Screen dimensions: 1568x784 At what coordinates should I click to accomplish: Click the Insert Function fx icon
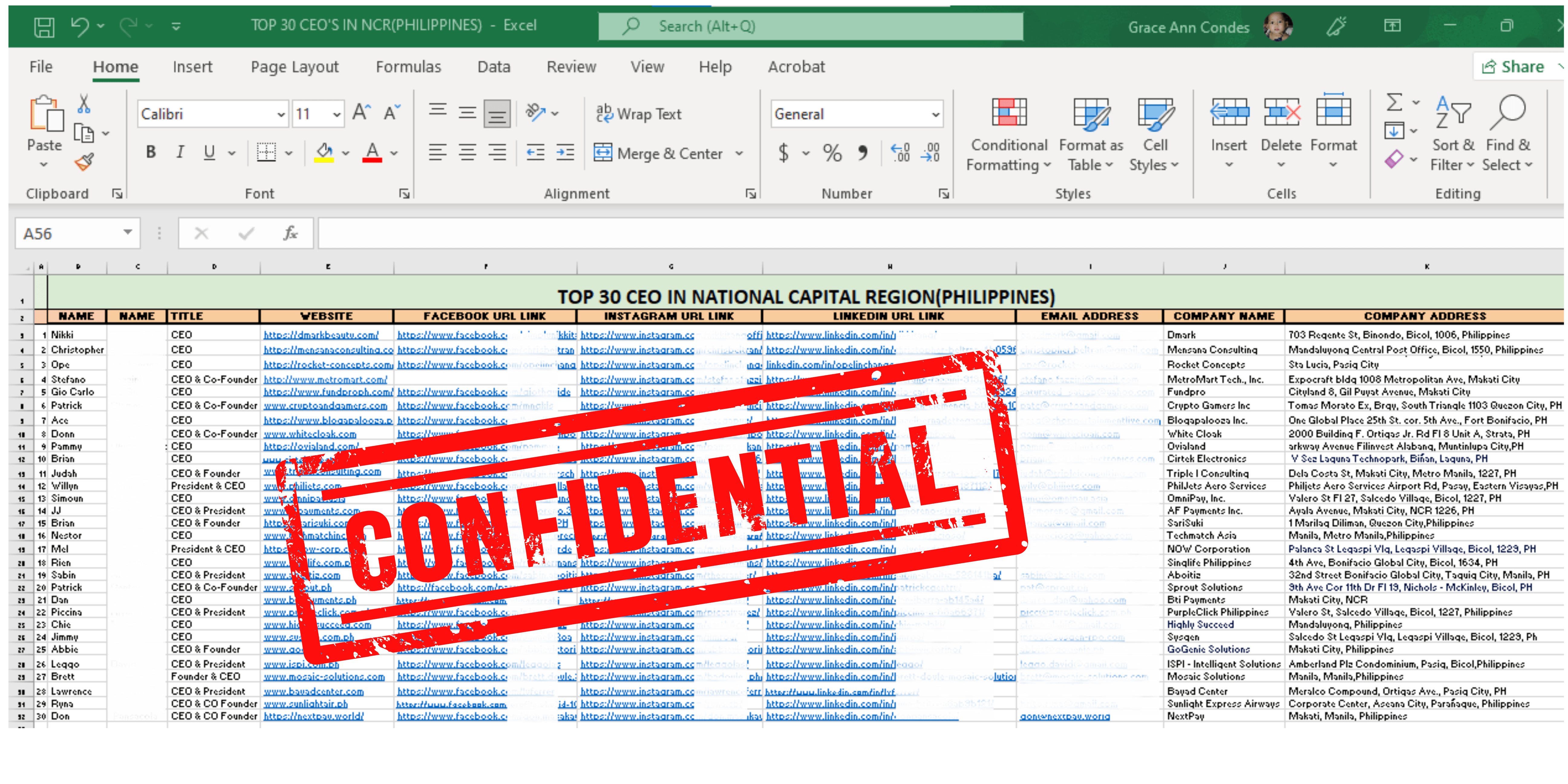290,234
